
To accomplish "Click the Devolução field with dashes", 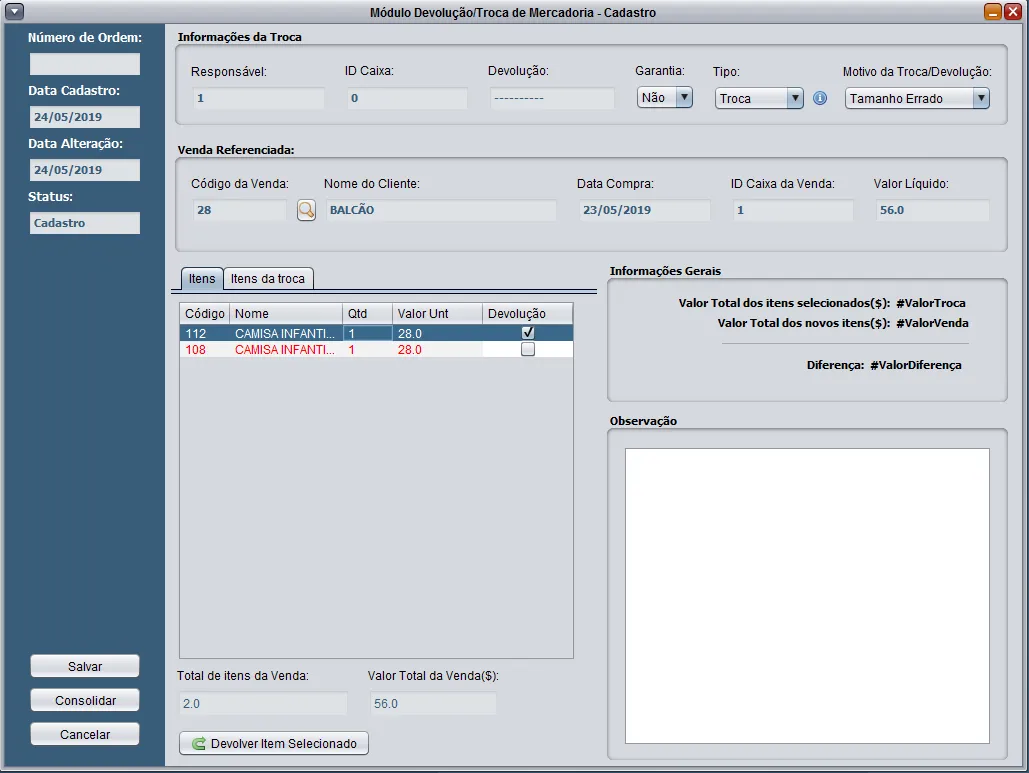I will (552, 98).
